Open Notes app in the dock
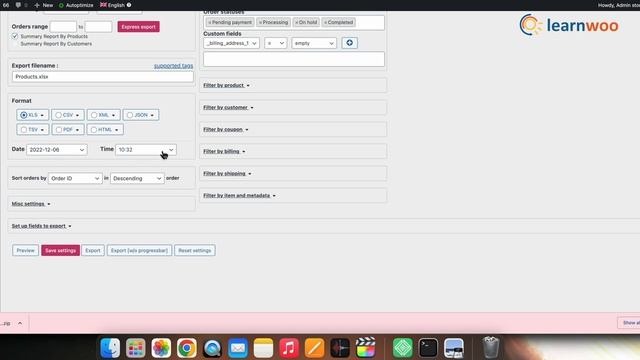The image size is (640, 360). 263,348
